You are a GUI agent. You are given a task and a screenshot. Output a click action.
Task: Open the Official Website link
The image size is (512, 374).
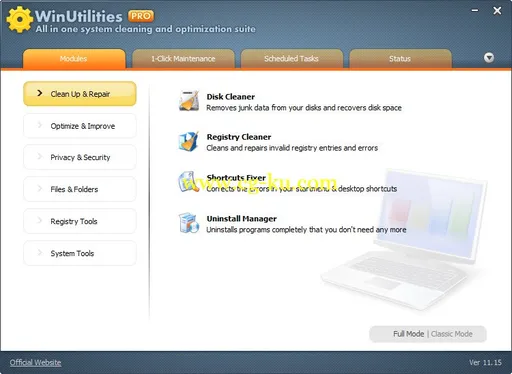(x=35, y=363)
